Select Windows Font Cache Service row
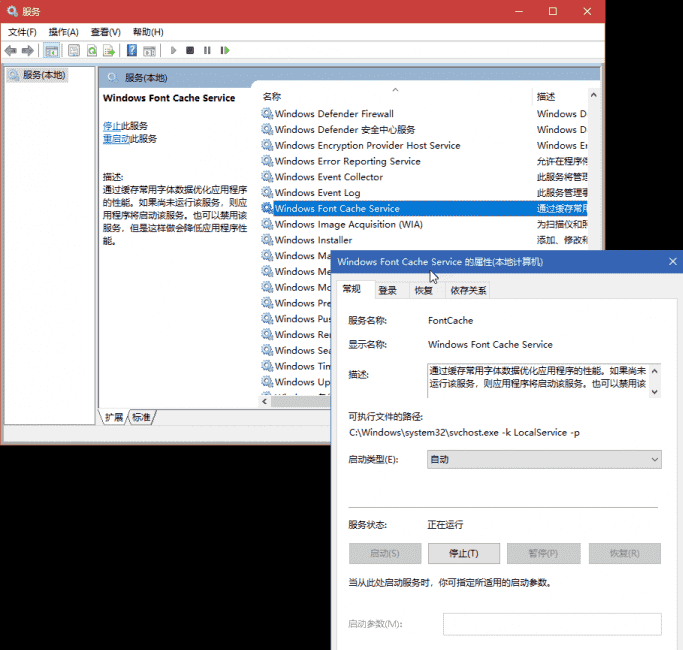683x650 pixels. pyautogui.click(x=424, y=208)
